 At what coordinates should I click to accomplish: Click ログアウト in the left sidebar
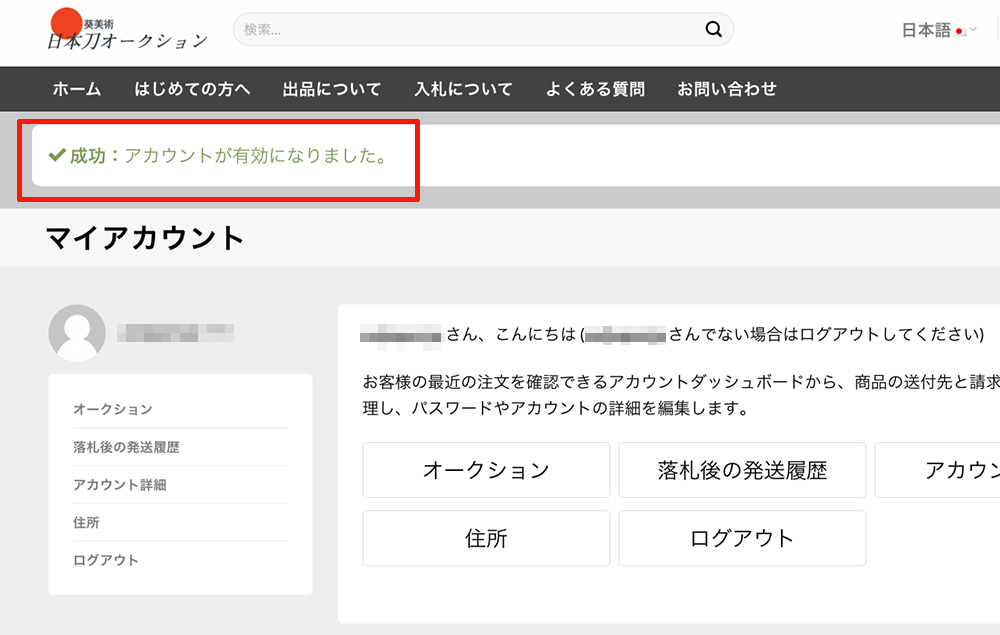click(x=106, y=560)
